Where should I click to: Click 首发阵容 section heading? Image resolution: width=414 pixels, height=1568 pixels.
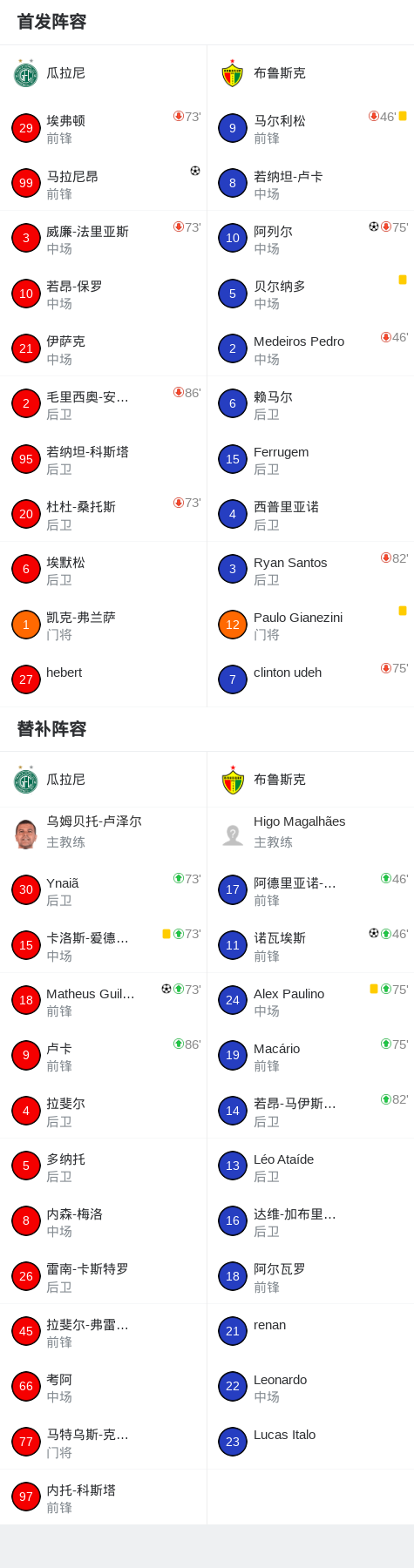[52, 22]
